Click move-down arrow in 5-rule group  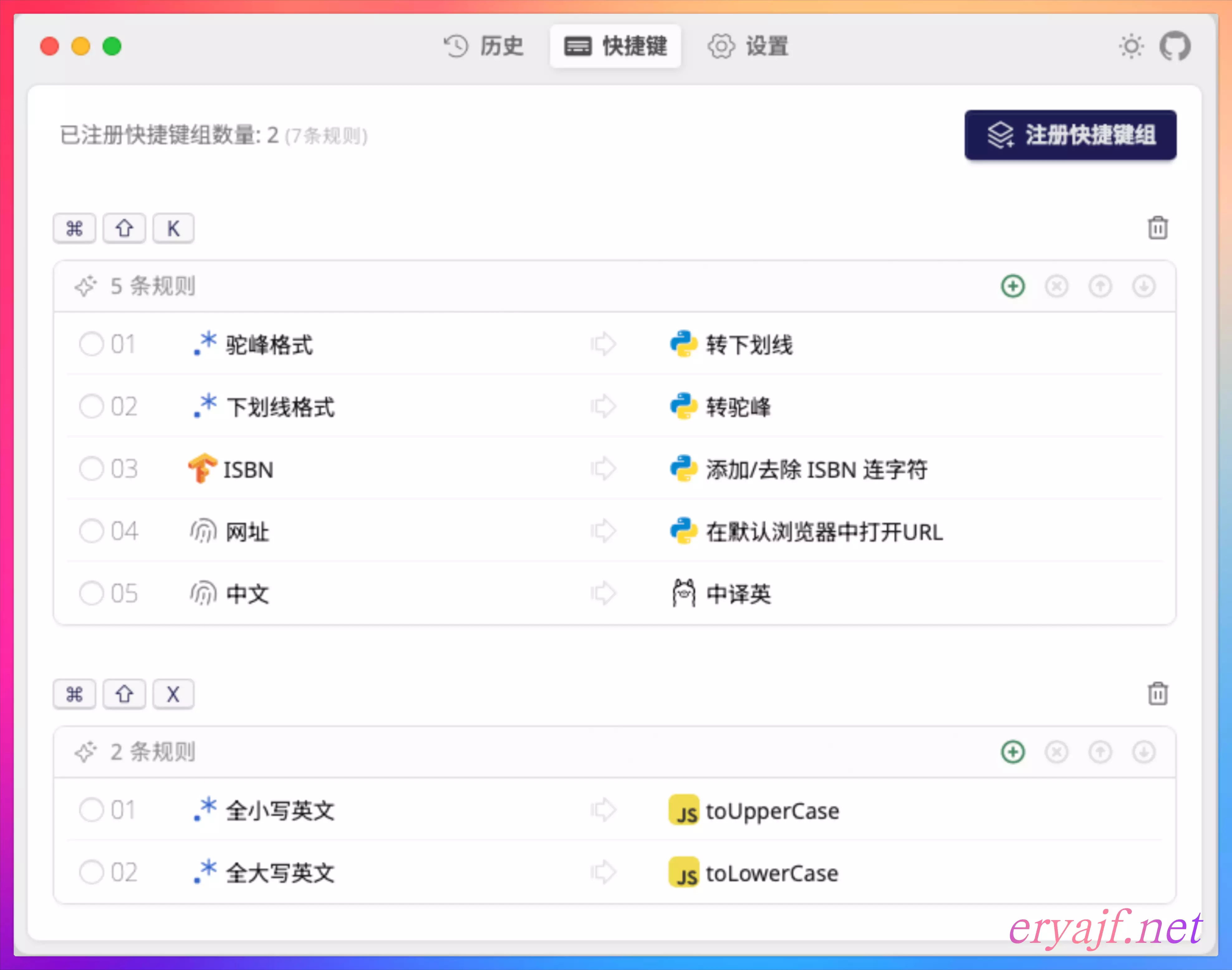1143,286
